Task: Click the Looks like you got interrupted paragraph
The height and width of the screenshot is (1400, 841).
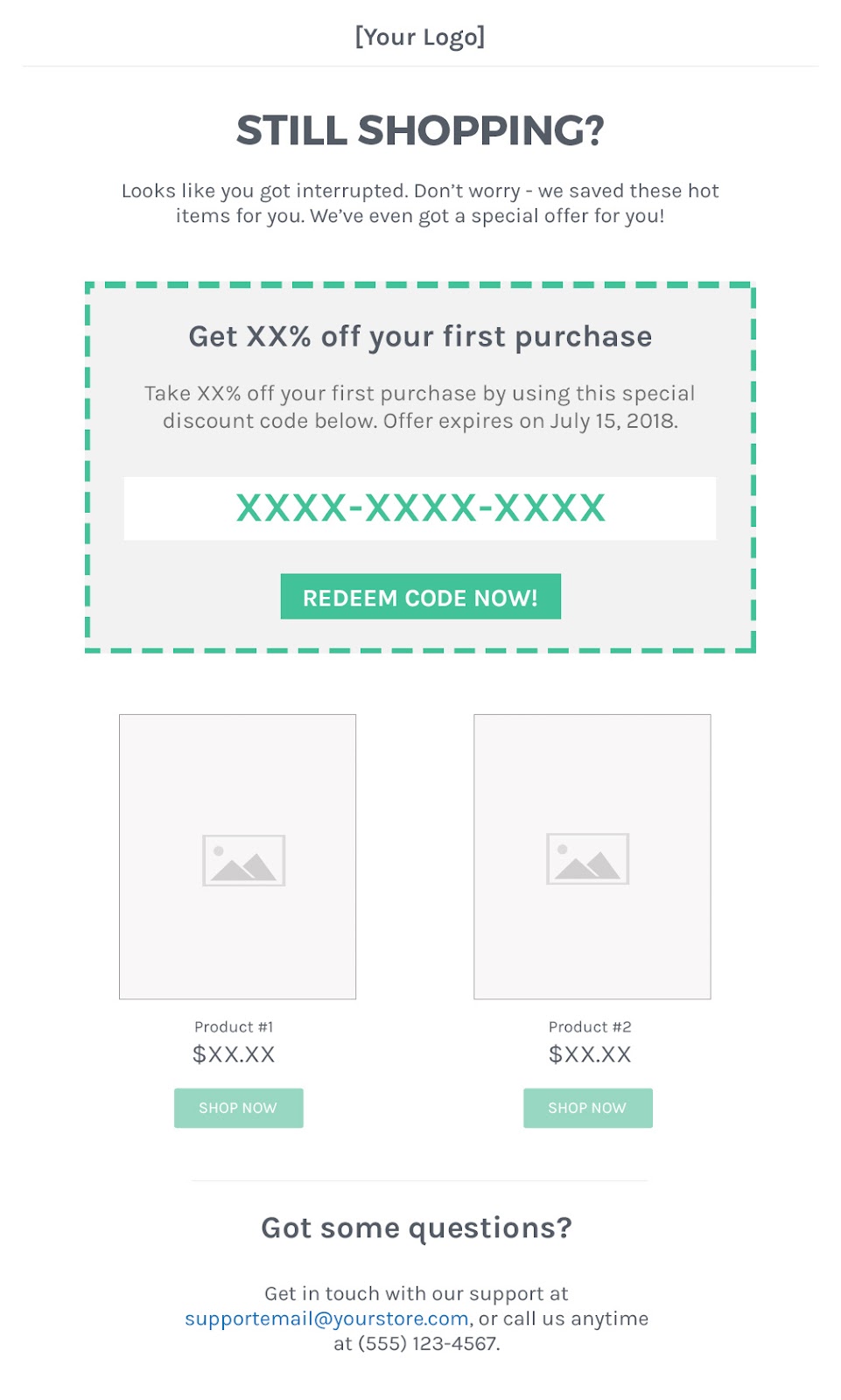Action: coord(420,203)
